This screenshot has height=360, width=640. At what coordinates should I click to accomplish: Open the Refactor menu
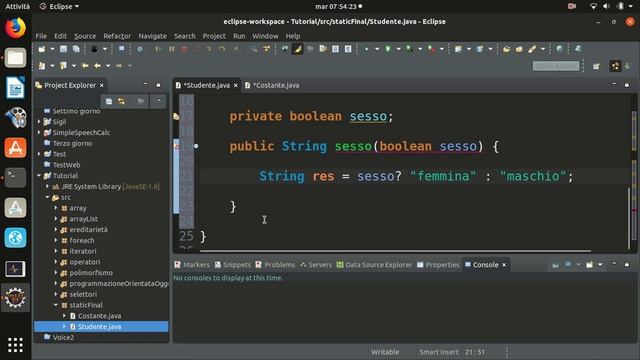point(117,36)
